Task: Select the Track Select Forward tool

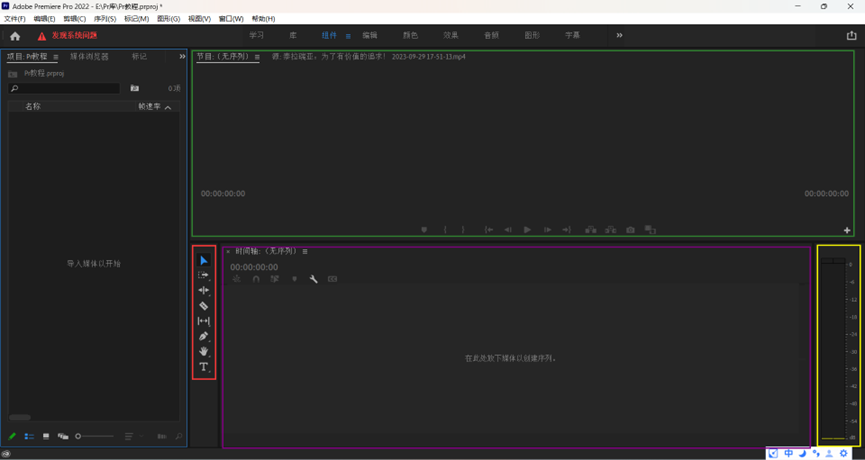Action: [204, 275]
